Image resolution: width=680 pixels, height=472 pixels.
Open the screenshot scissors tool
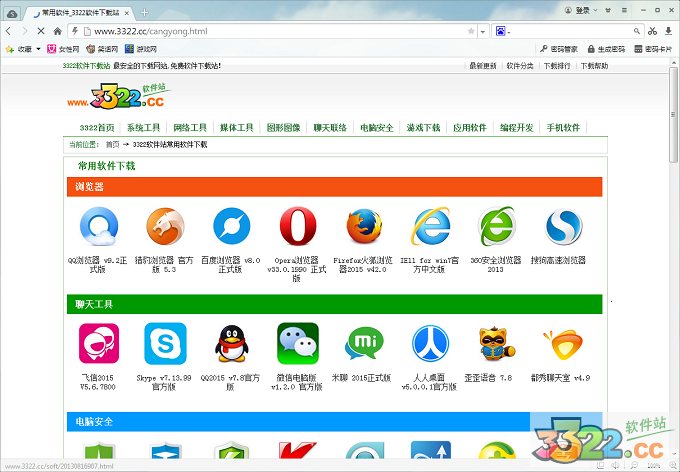(652, 31)
